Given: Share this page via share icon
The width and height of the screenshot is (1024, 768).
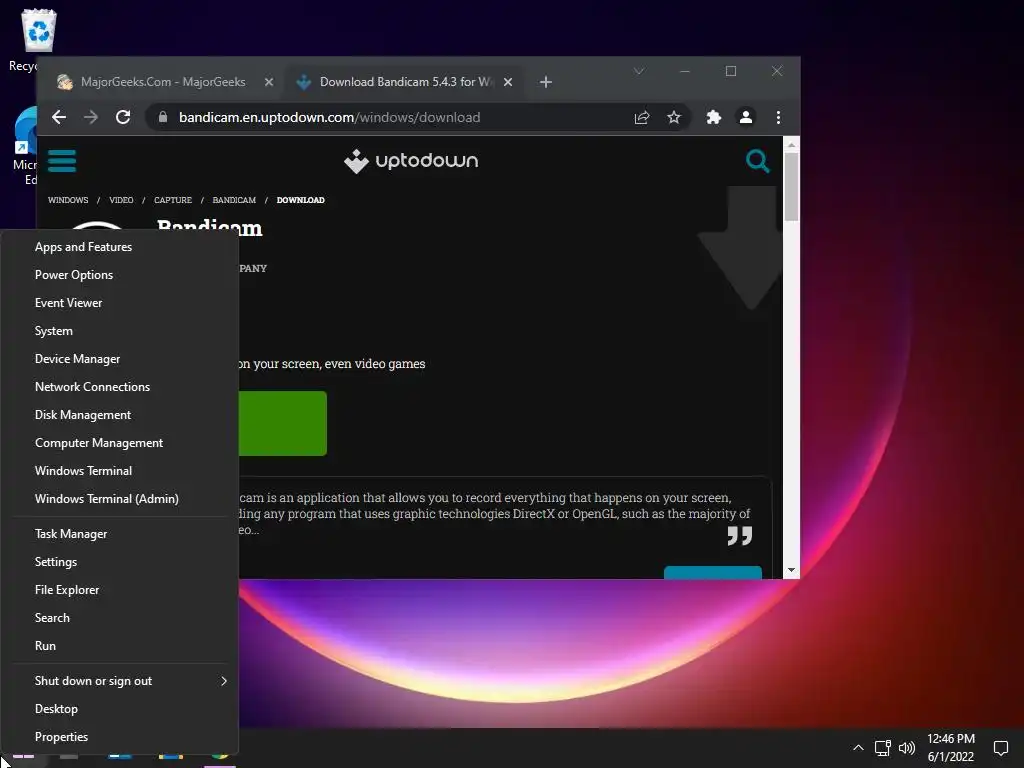Looking at the screenshot, I should click(642, 118).
